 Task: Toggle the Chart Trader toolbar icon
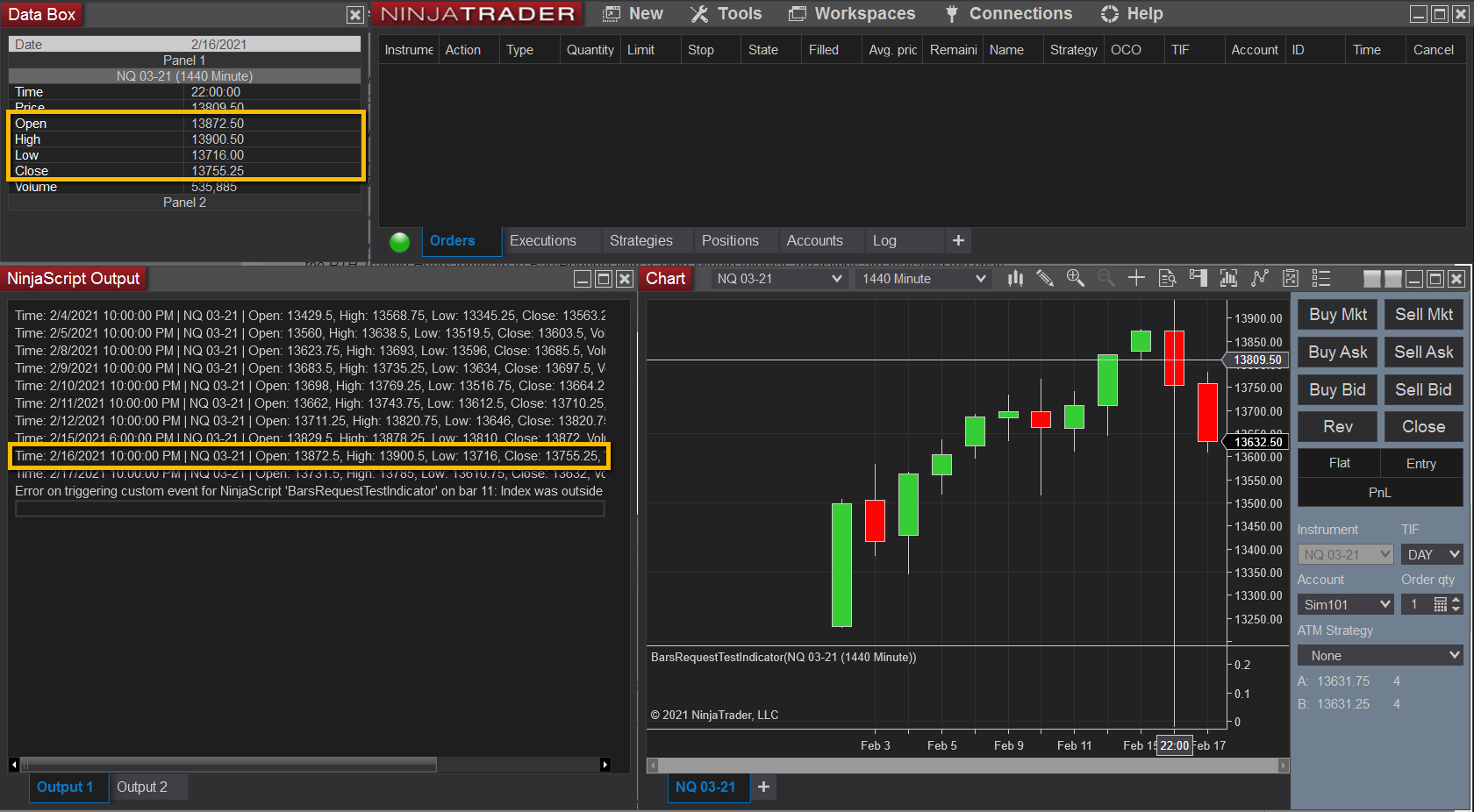tap(1198, 278)
